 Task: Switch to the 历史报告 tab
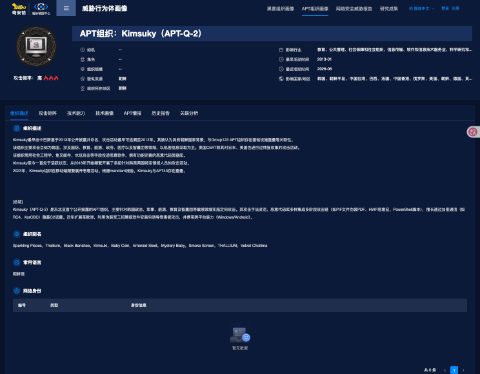click(x=161, y=113)
